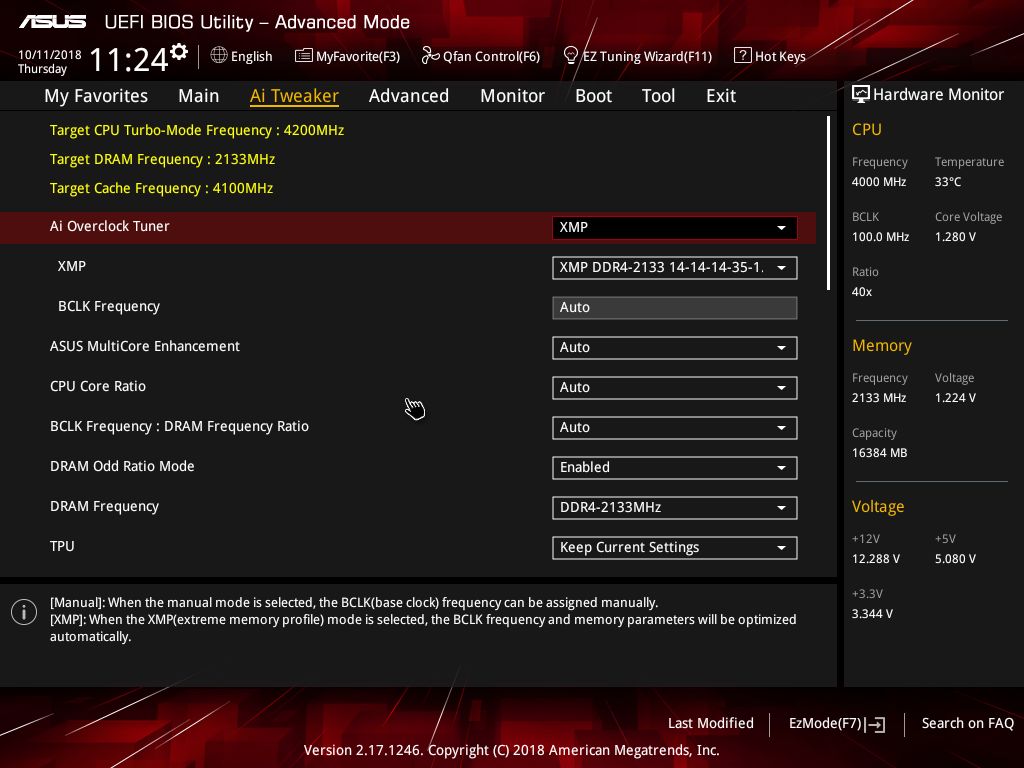Viewport: 1024px width, 768px height.
Task: Select the CPU Core Ratio label
Action: coord(98,387)
